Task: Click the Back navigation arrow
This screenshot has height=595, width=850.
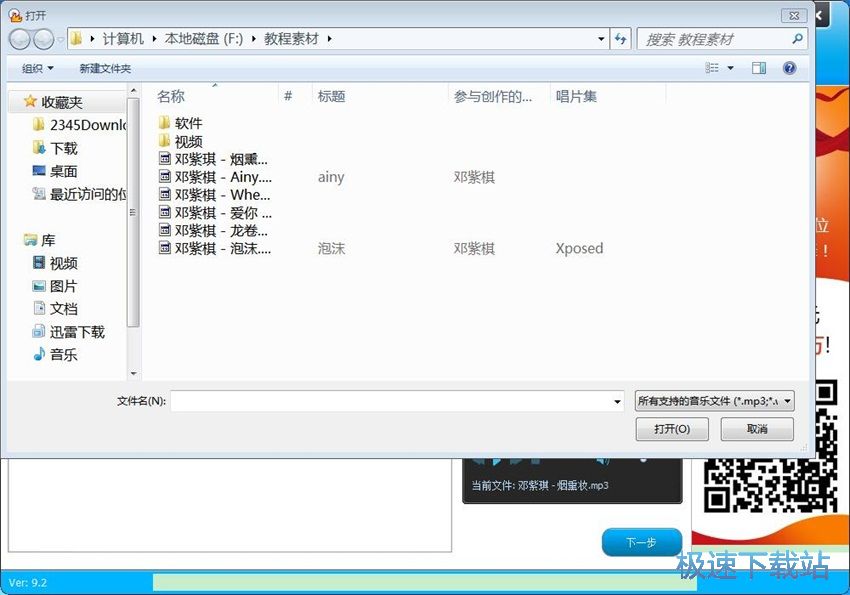Action: 20,39
